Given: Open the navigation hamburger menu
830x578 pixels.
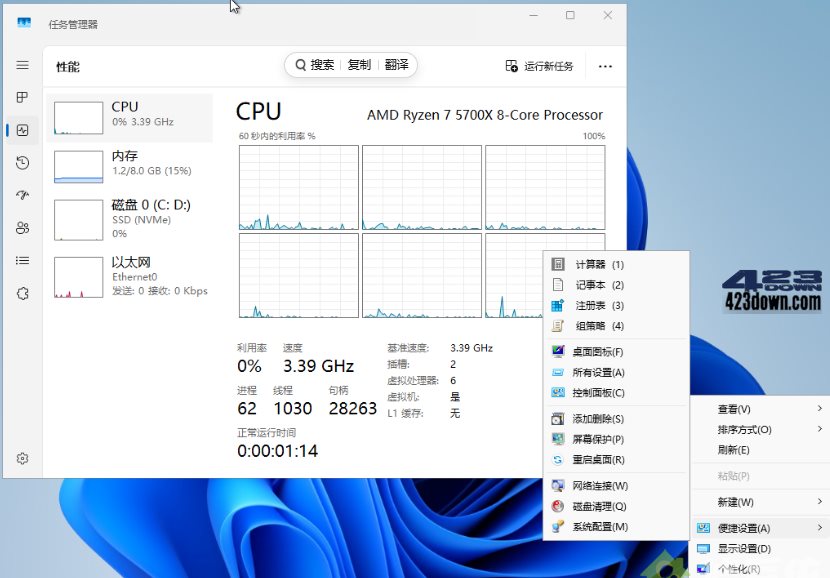Looking at the screenshot, I should pyautogui.click(x=22, y=65).
